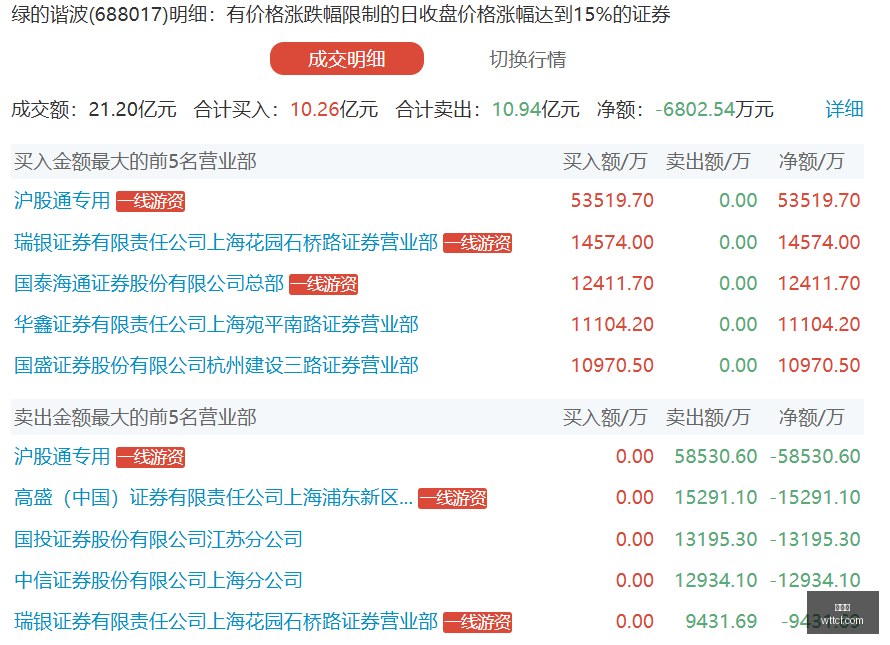The image size is (890, 645).
Task: Select the 成交明细 tab
Action: (347, 58)
